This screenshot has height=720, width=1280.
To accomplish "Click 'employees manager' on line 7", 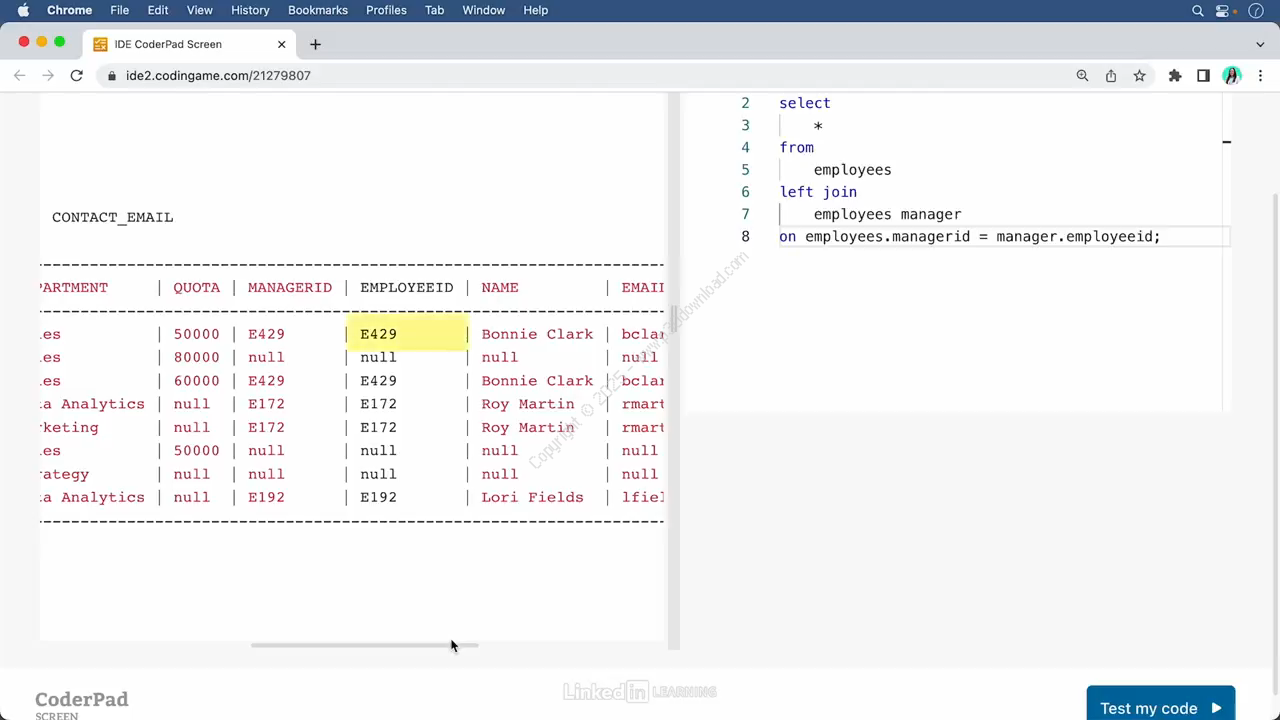I will pos(887,214).
